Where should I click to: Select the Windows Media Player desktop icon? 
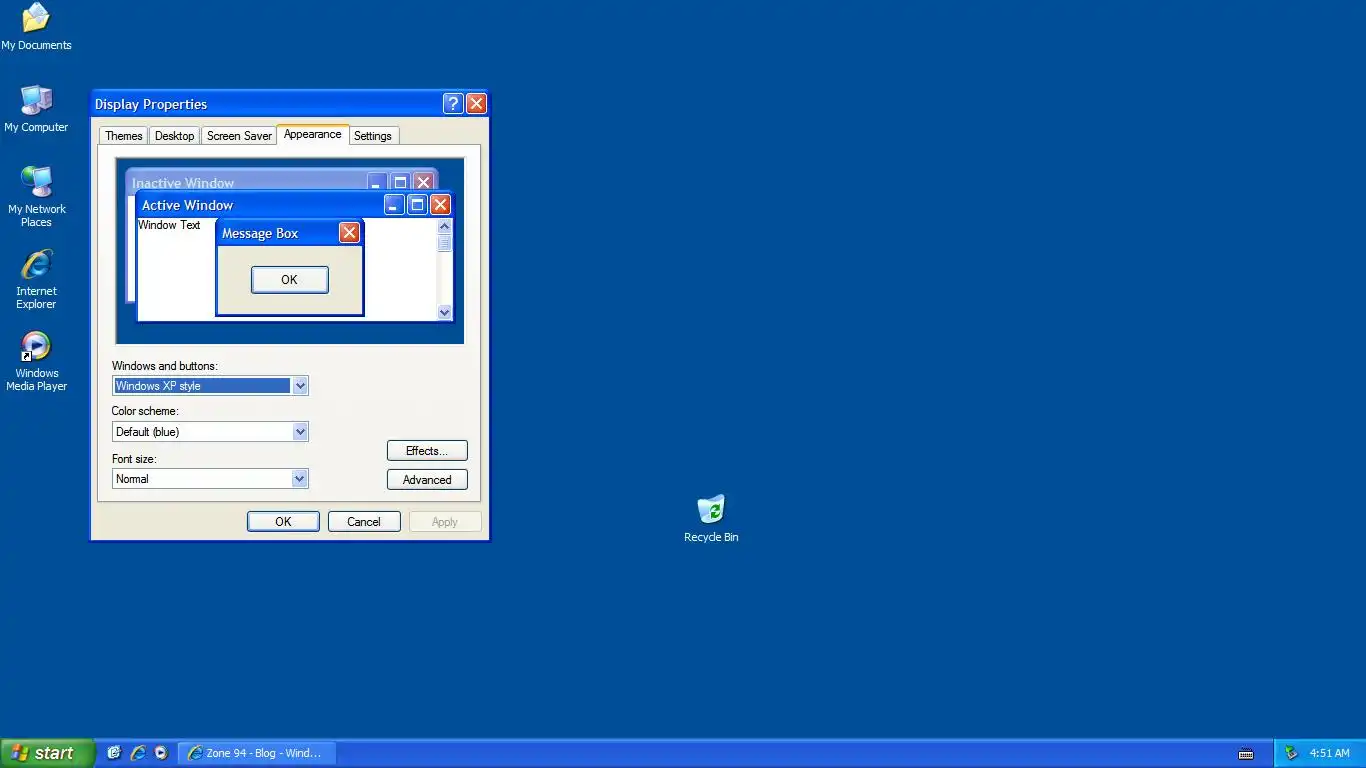tap(36, 361)
